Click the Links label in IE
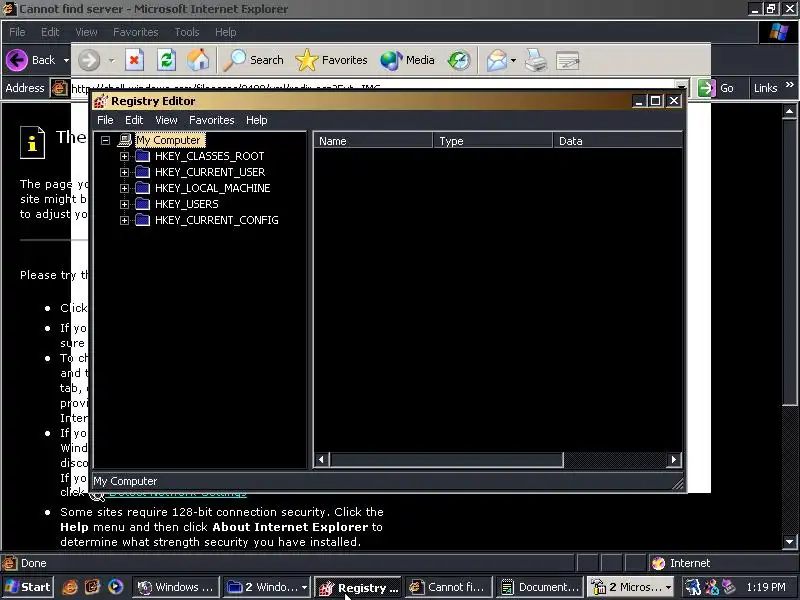The width and height of the screenshot is (800, 600). click(x=765, y=88)
